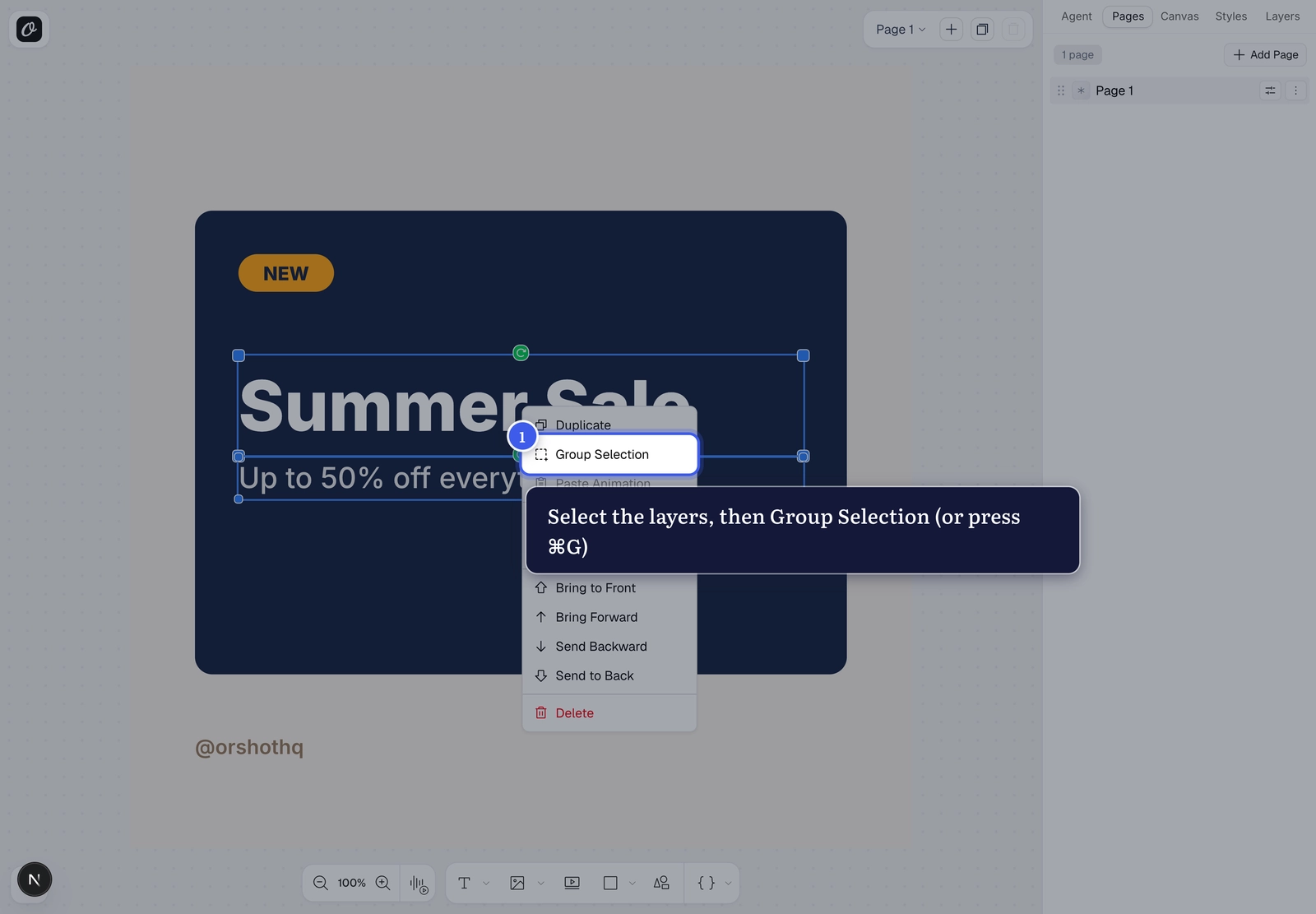The height and width of the screenshot is (914, 1316).
Task: Add a new page with the top plus icon
Action: coord(951,30)
